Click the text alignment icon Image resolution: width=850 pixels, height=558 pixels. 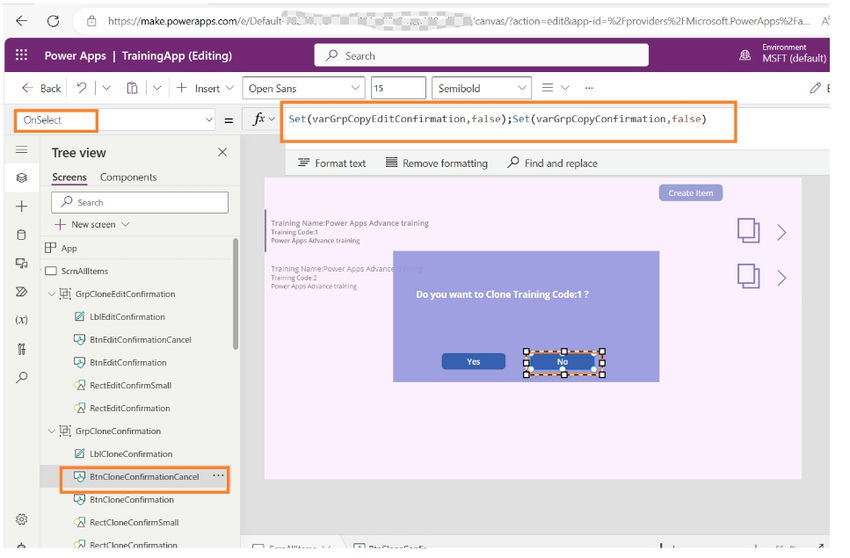548,87
